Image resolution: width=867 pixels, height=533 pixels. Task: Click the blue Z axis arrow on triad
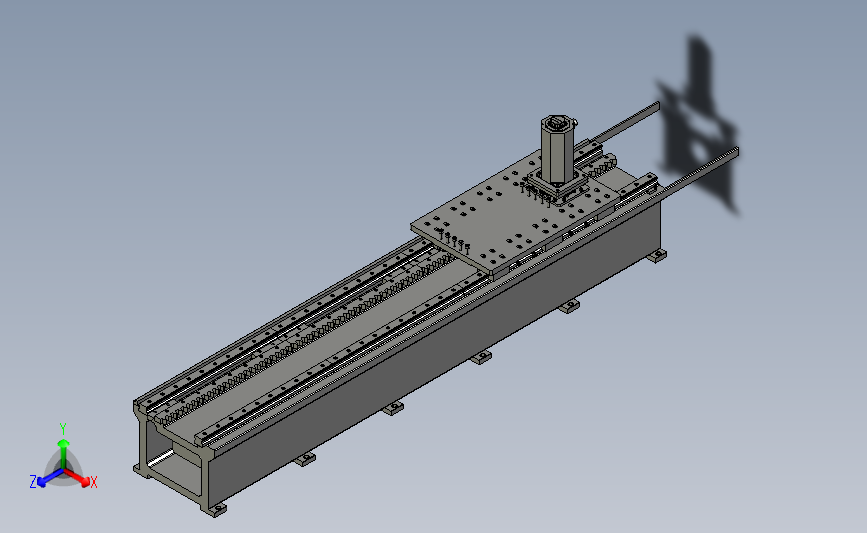click(x=47, y=477)
